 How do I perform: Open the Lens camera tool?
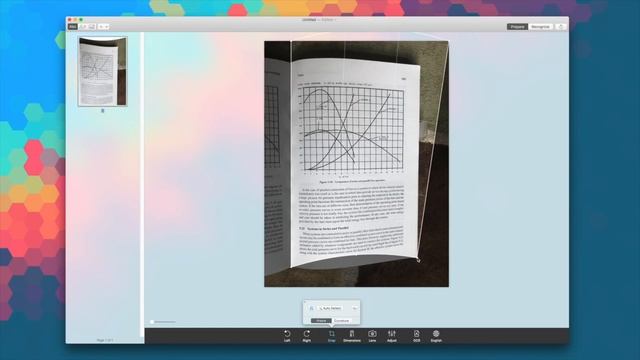[x=372, y=336]
